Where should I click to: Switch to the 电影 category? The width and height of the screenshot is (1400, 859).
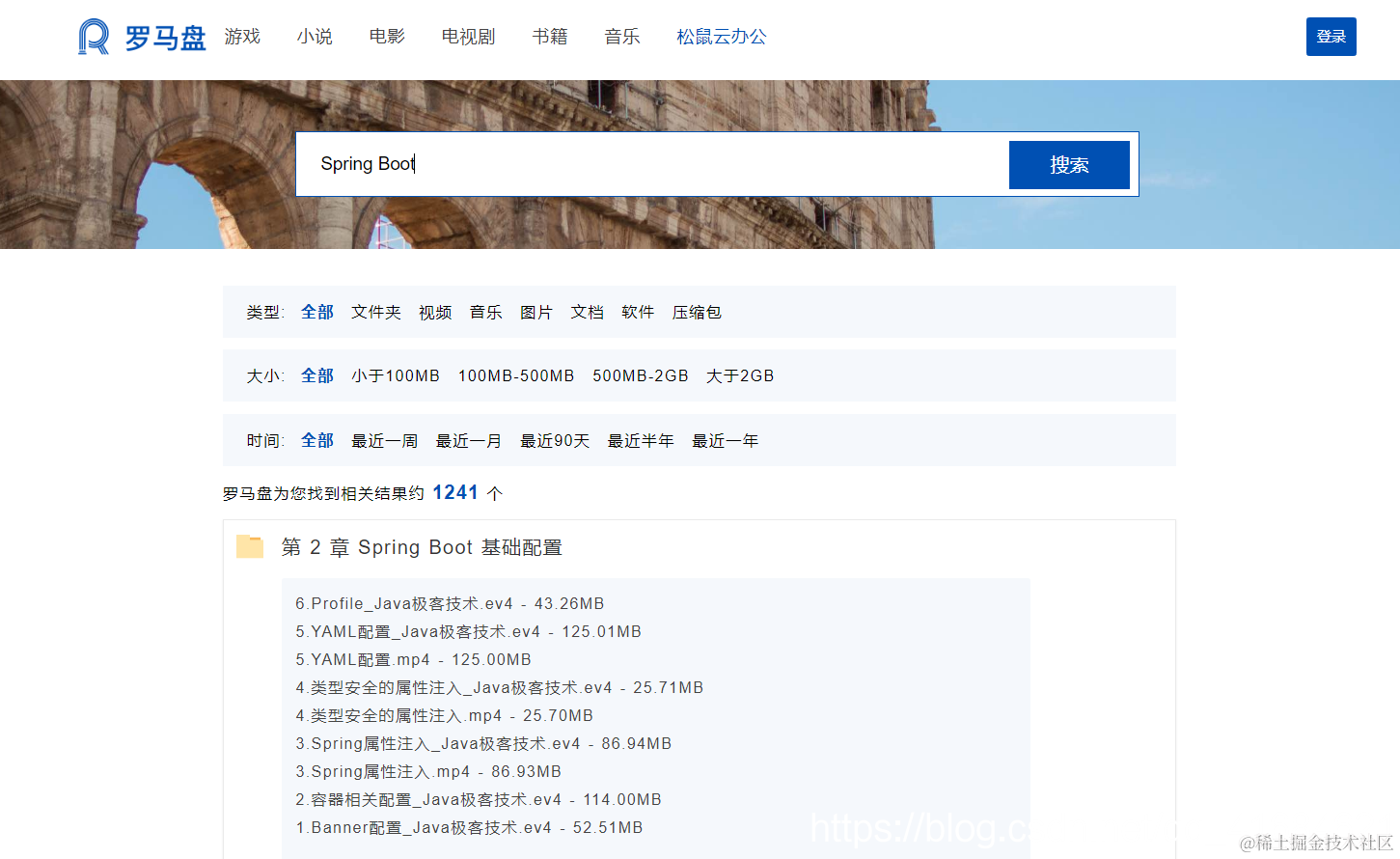pyautogui.click(x=387, y=37)
